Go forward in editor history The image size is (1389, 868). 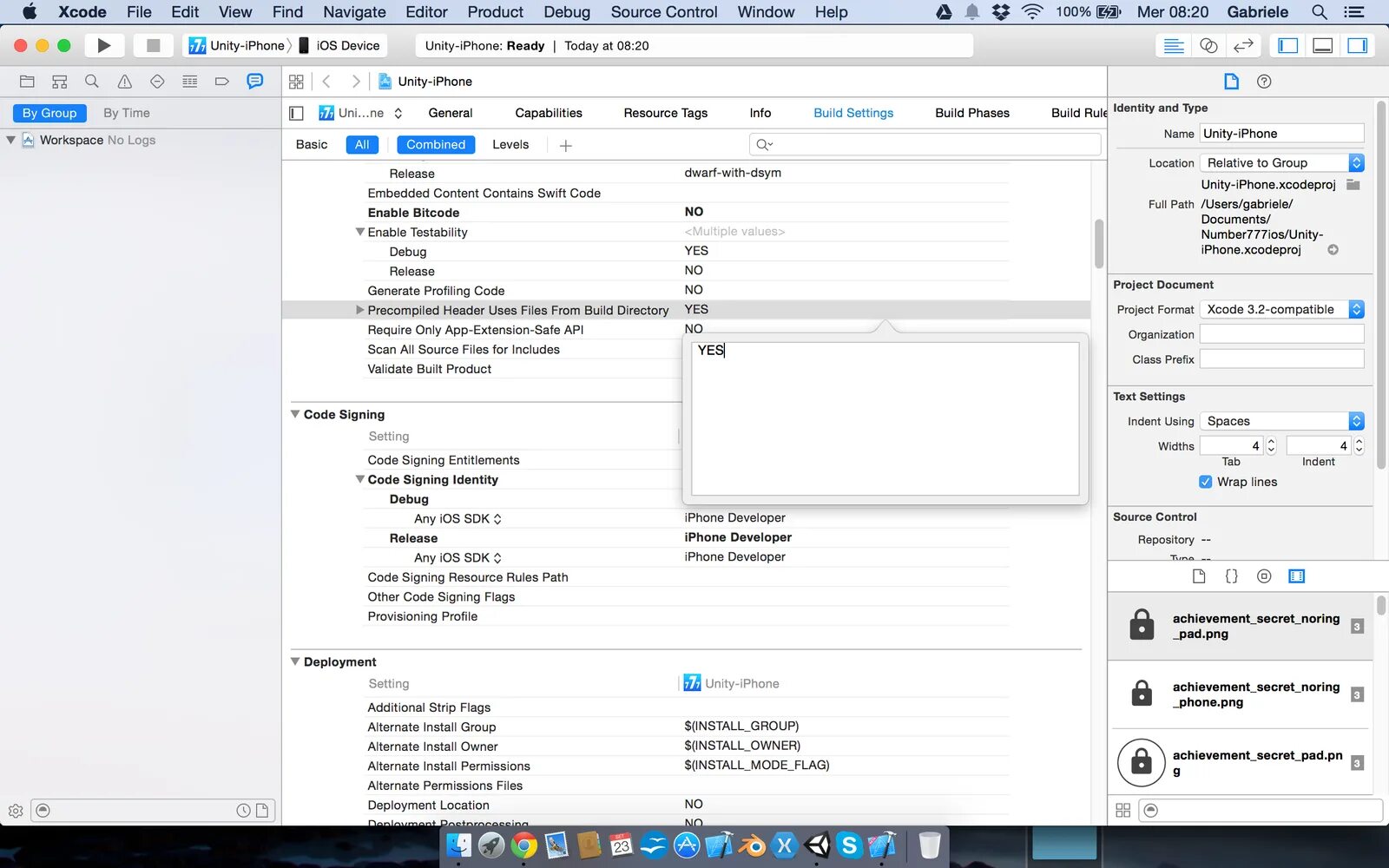(x=355, y=82)
